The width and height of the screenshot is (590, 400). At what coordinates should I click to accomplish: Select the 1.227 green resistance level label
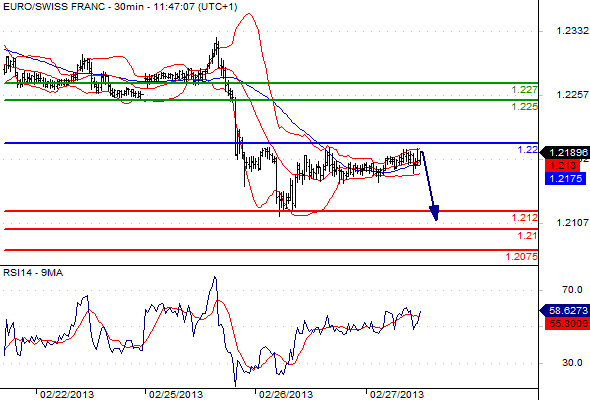coord(525,90)
